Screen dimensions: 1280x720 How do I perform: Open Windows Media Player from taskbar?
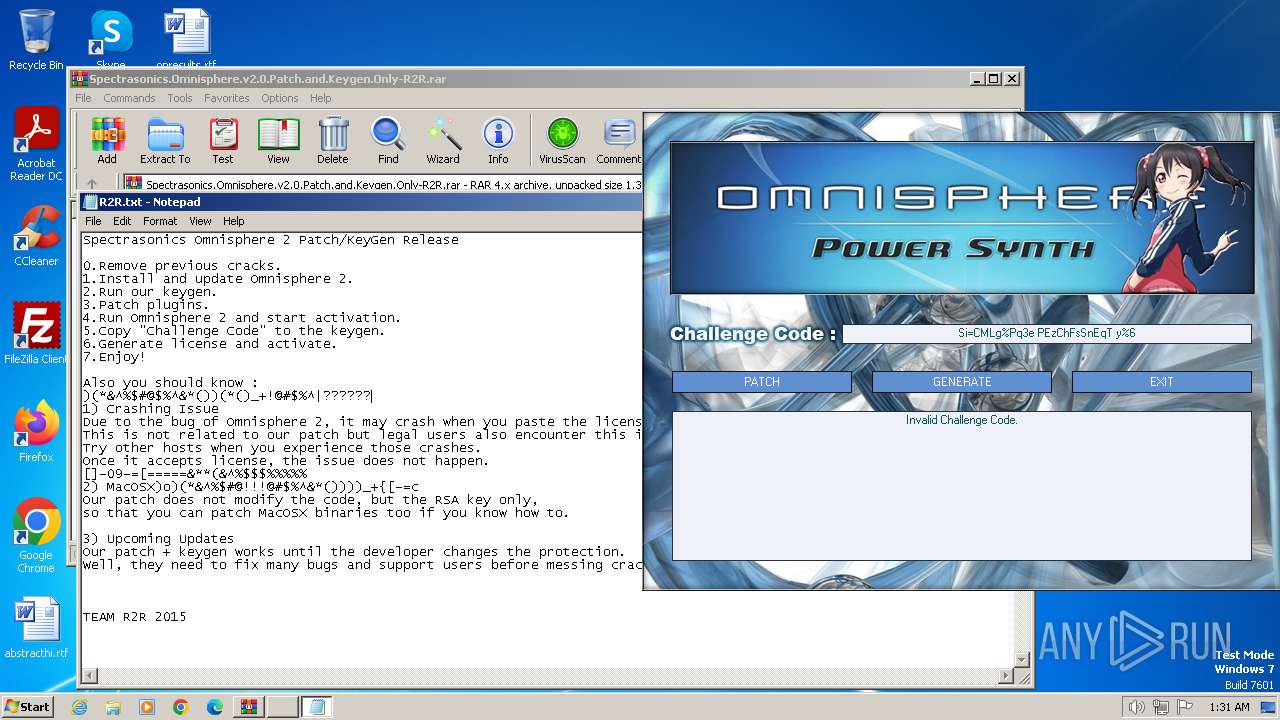pos(147,707)
